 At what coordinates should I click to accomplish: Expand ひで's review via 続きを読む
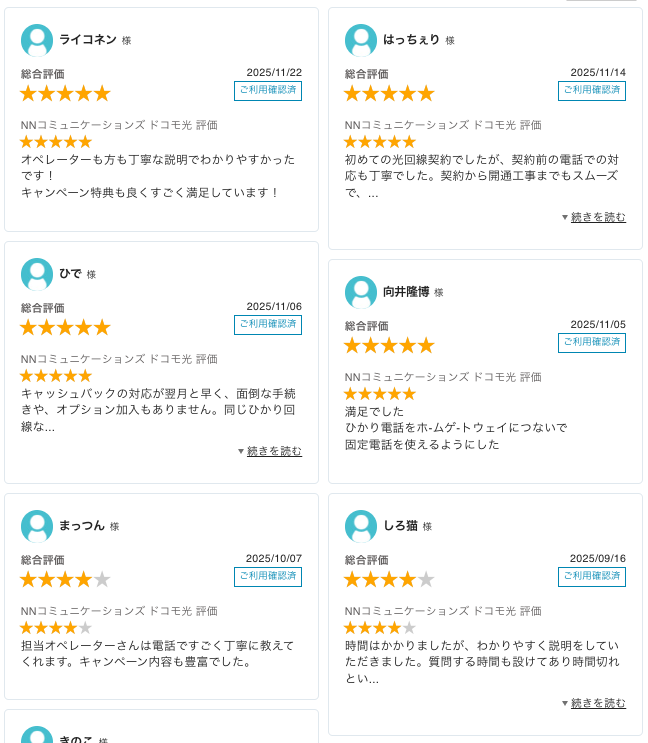coord(274,451)
